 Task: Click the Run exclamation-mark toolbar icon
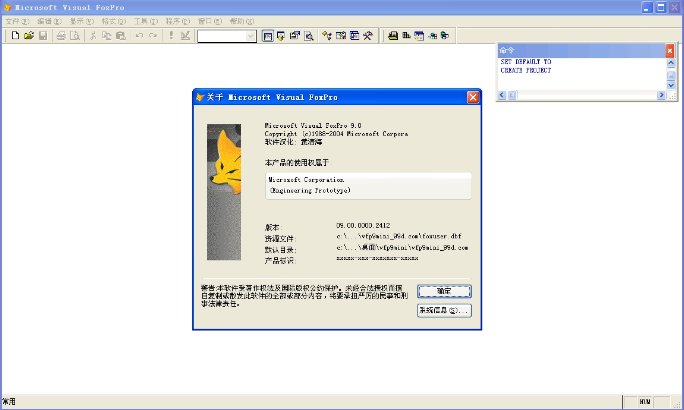click(171, 36)
